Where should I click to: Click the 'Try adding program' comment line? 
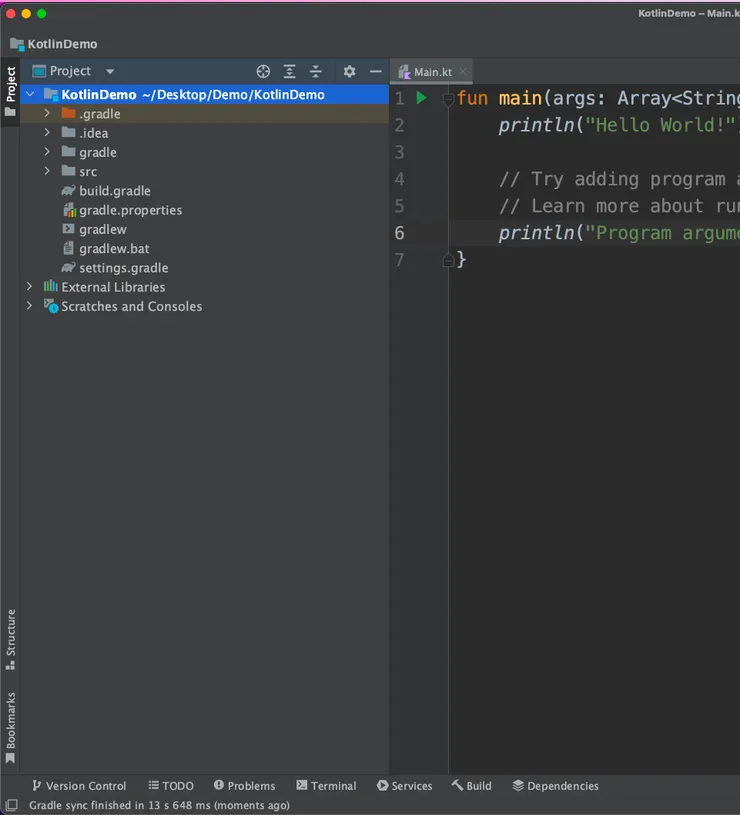(x=618, y=179)
